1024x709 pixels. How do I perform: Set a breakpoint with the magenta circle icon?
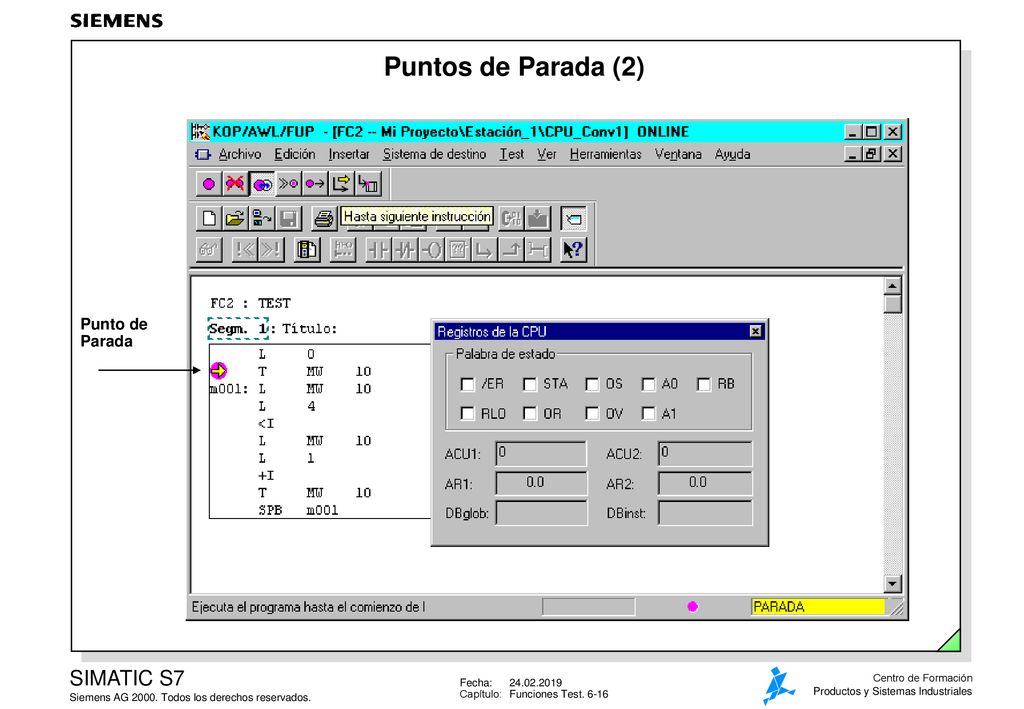pos(208,184)
